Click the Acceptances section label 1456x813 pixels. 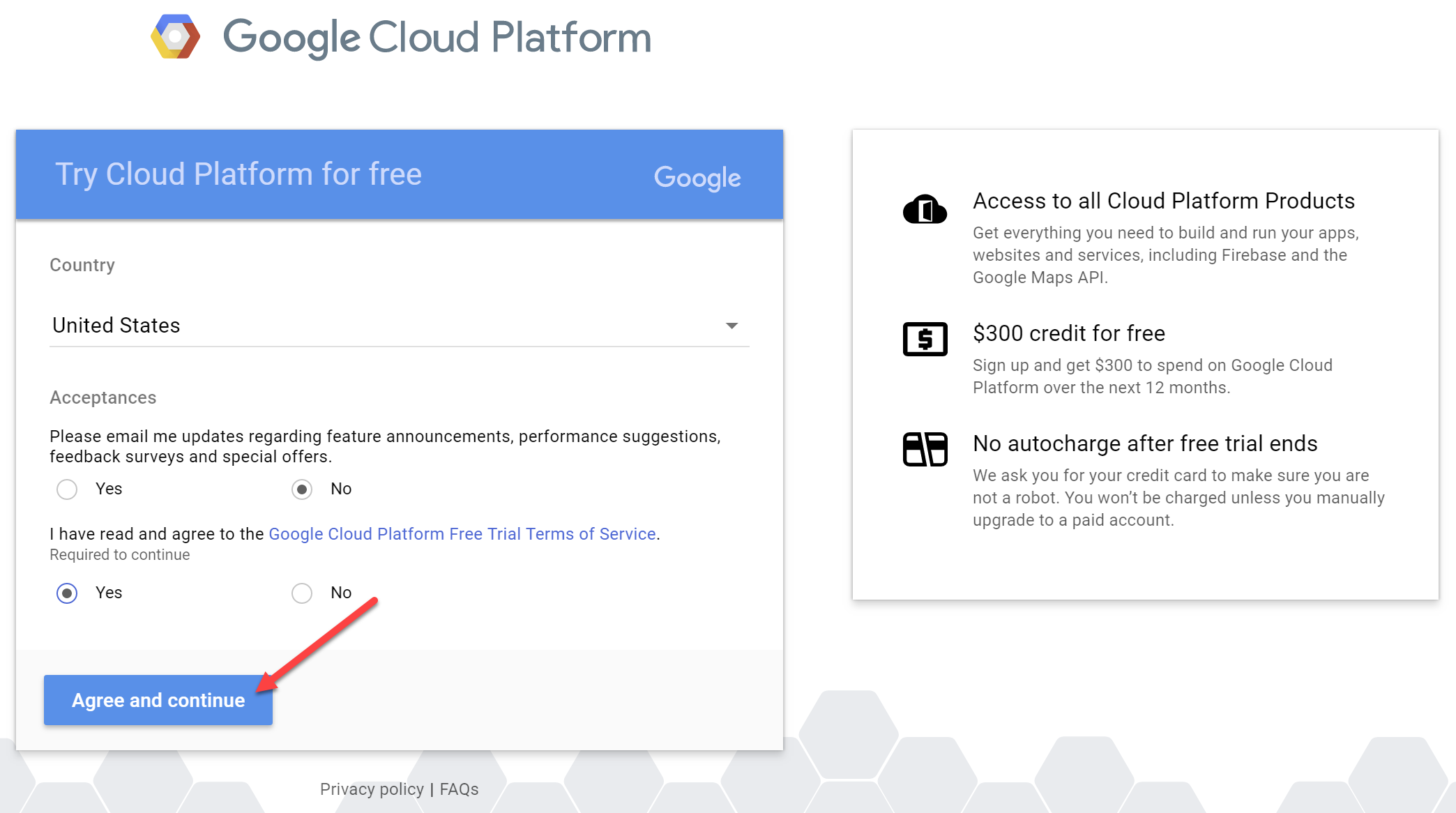103,397
